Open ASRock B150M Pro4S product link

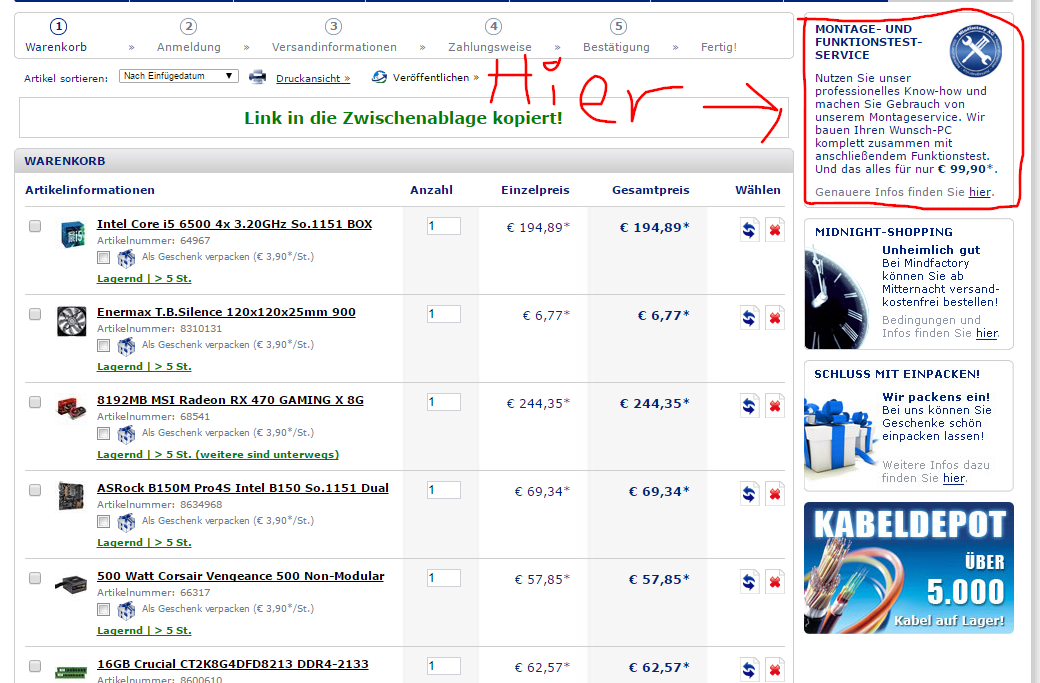tap(243, 488)
